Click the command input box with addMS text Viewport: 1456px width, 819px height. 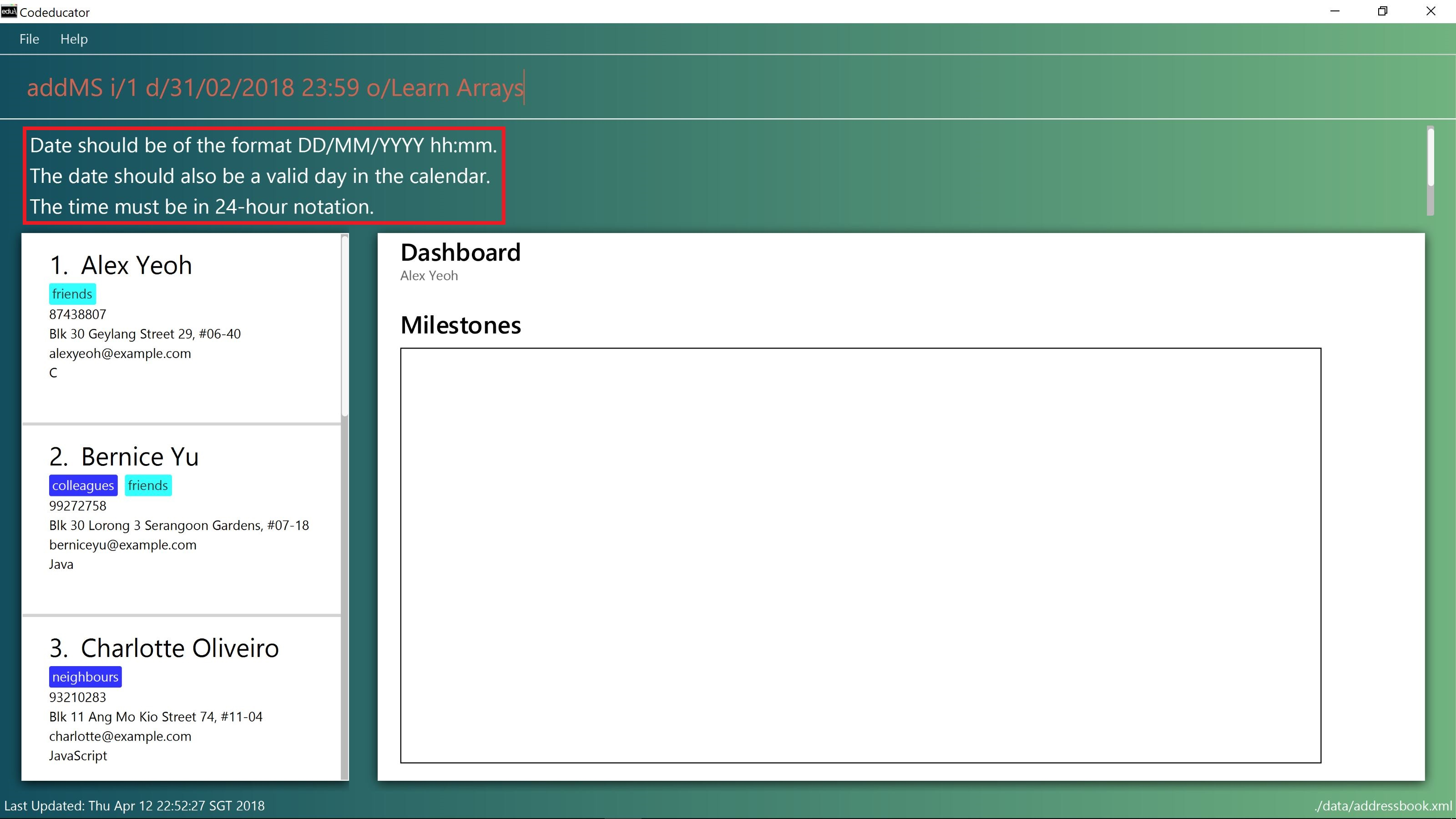click(728, 88)
